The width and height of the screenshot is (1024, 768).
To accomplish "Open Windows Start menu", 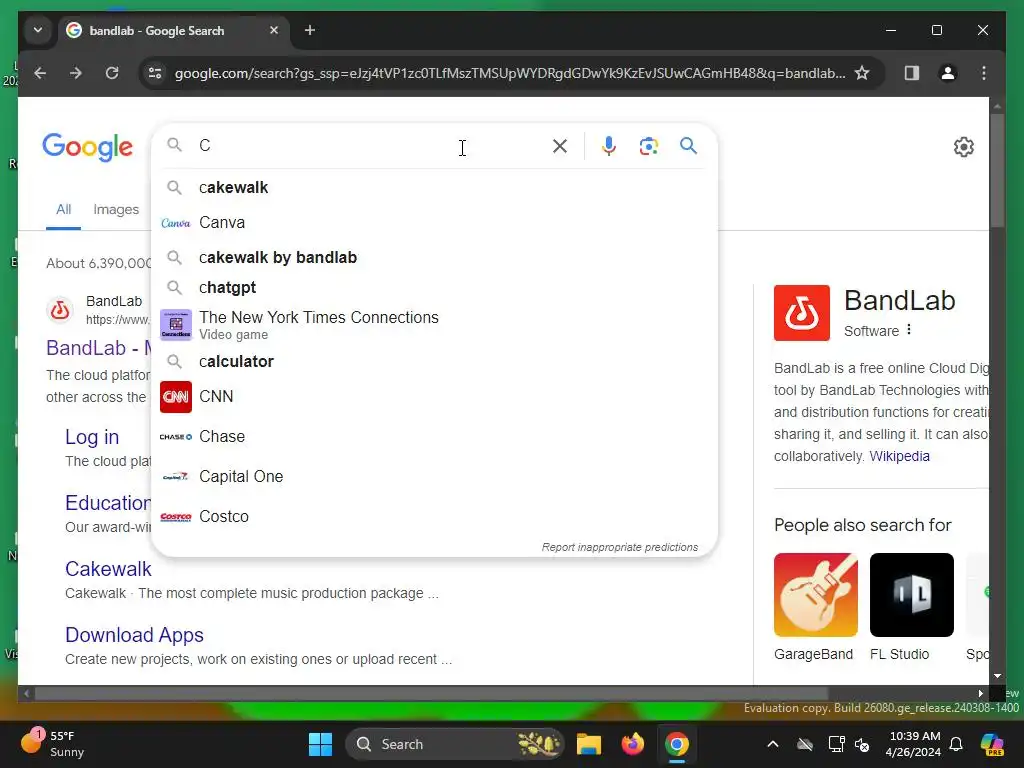I will 320,744.
